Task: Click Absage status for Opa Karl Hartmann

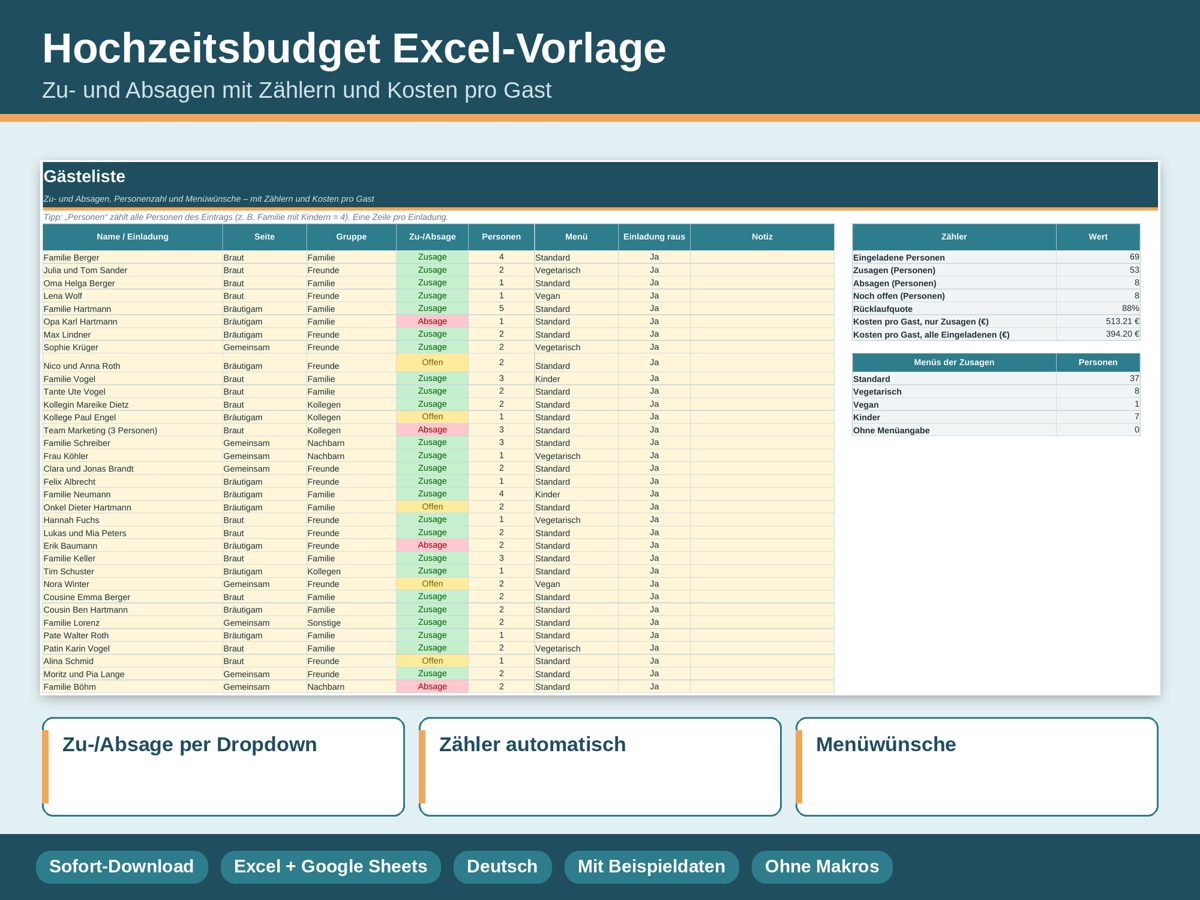Action: tap(432, 321)
